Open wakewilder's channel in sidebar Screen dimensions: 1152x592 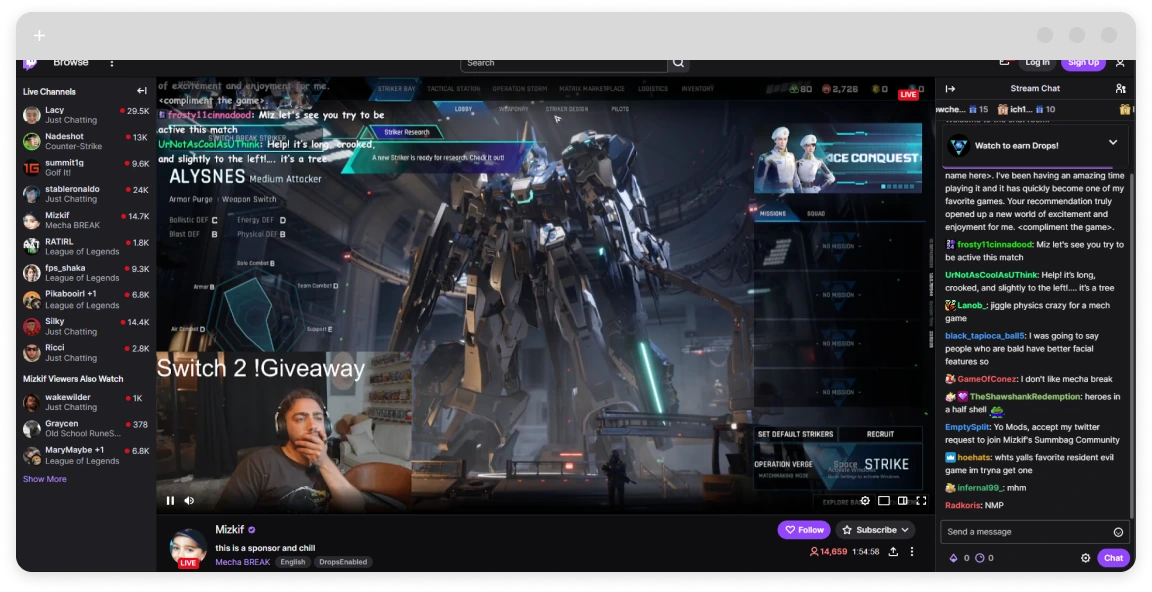click(86, 402)
